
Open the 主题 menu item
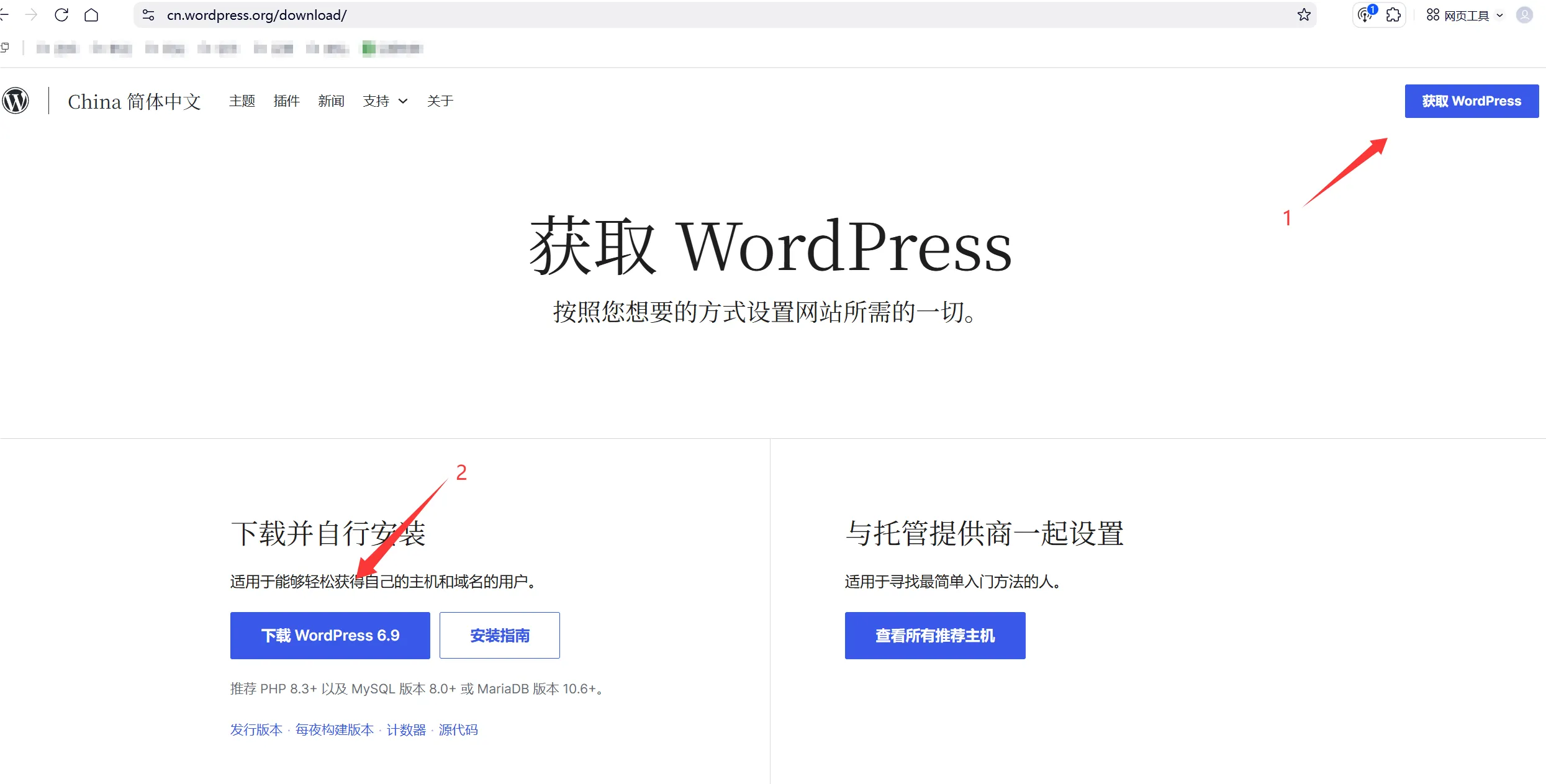(x=242, y=101)
